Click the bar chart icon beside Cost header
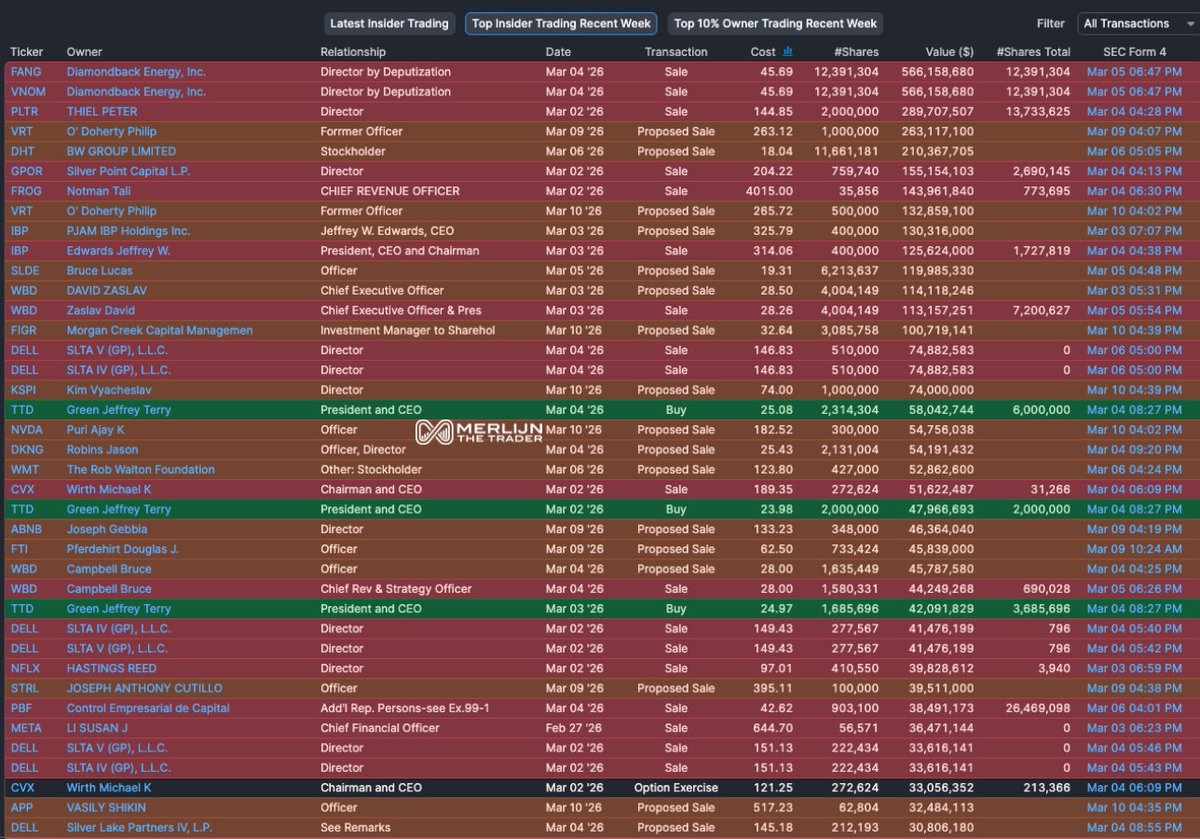This screenshot has height=839, width=1200. tap(788, 51)
